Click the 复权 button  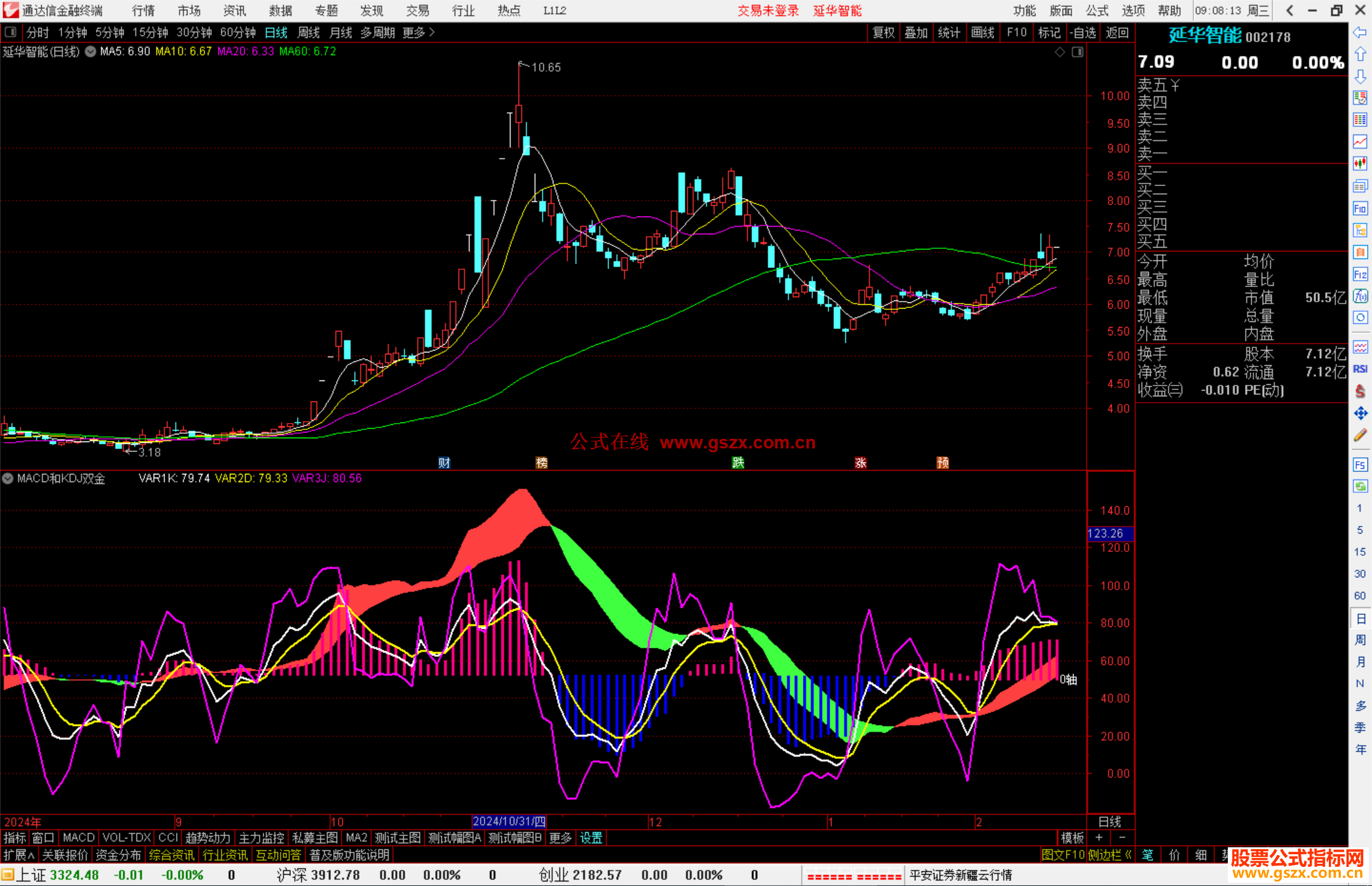pyautogui.click(x=883, y=32)
